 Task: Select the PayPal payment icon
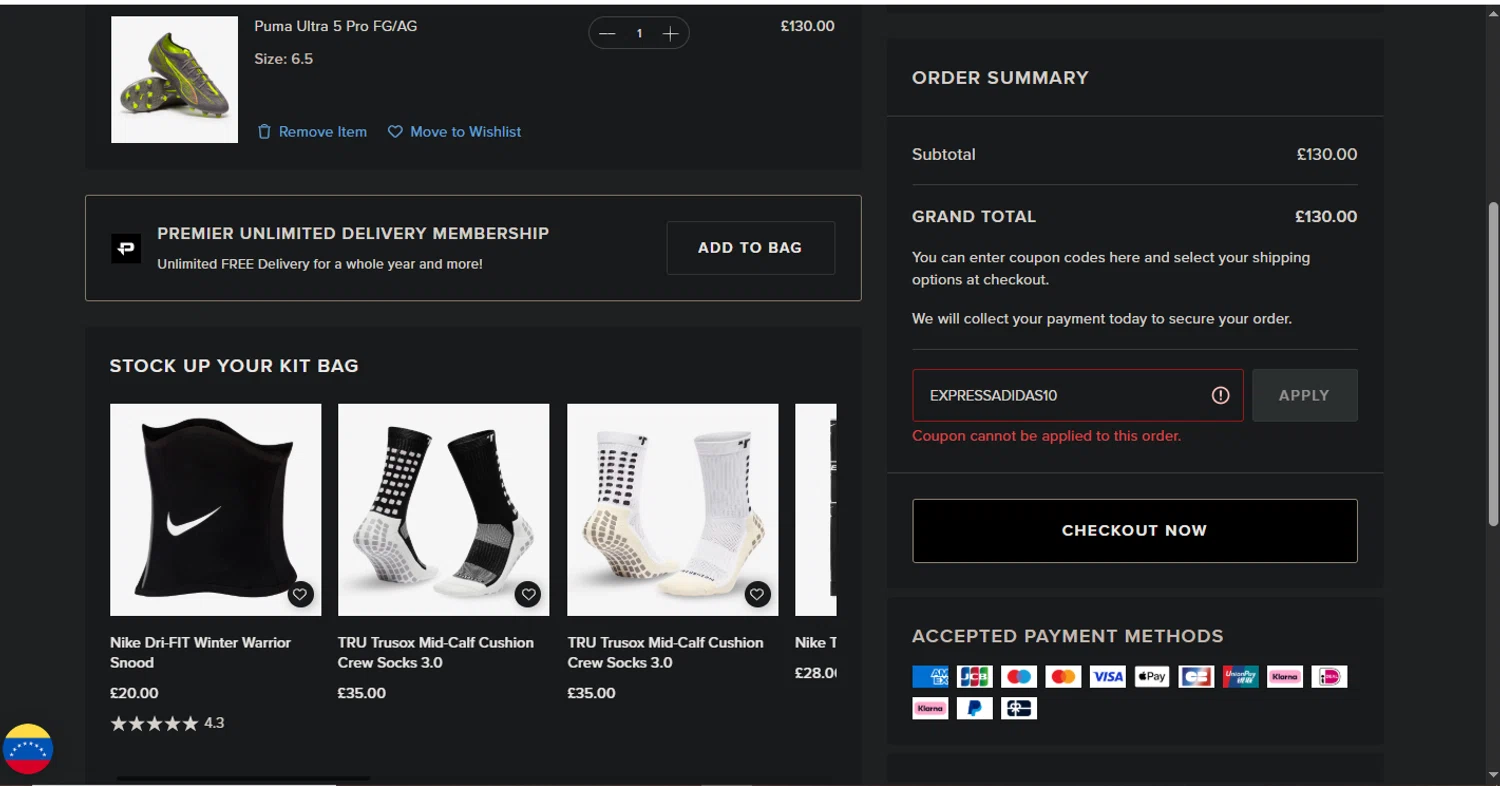pos(974,708)
